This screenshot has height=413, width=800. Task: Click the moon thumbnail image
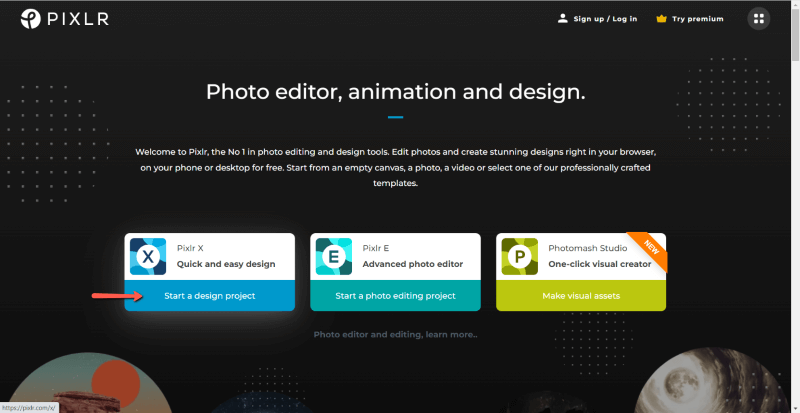(711, 380)
